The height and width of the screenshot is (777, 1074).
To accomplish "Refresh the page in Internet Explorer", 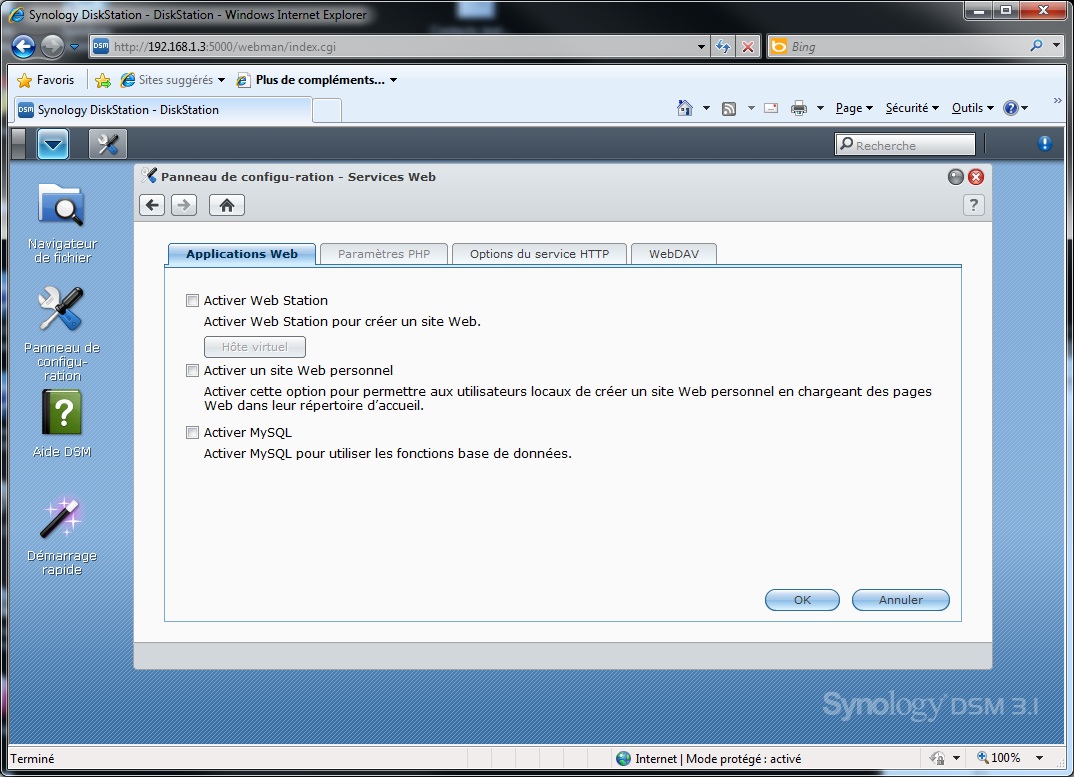I will pyautogui.click(x=723, y=47).
